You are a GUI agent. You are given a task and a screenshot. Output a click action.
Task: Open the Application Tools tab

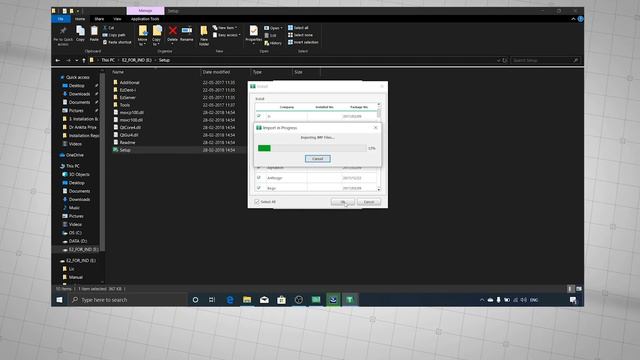tap(145, 19)
